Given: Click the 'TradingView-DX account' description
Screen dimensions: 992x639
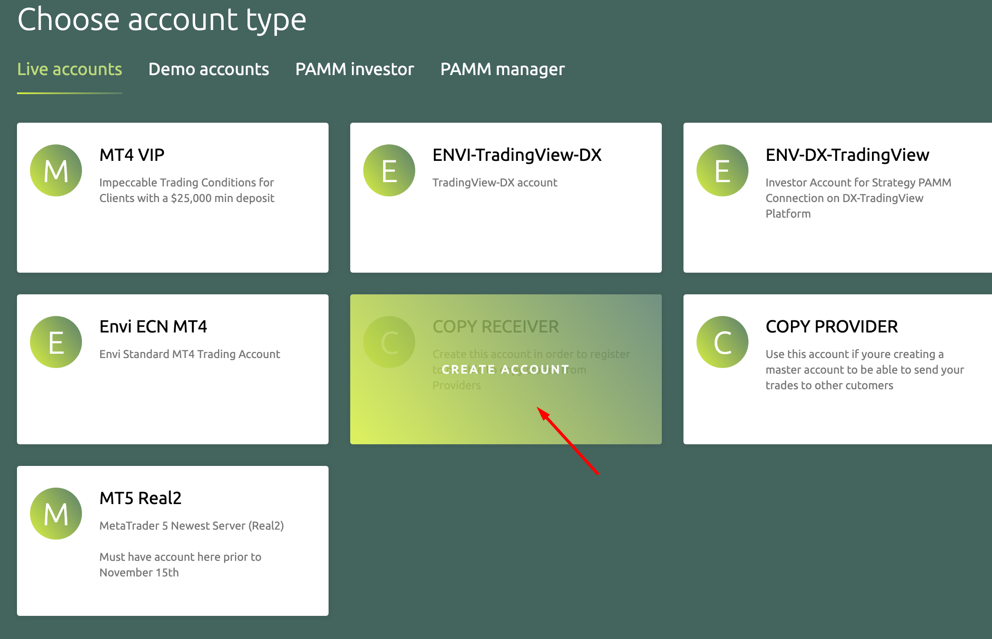Looking at the screenshot, I should tap(495, 183).
